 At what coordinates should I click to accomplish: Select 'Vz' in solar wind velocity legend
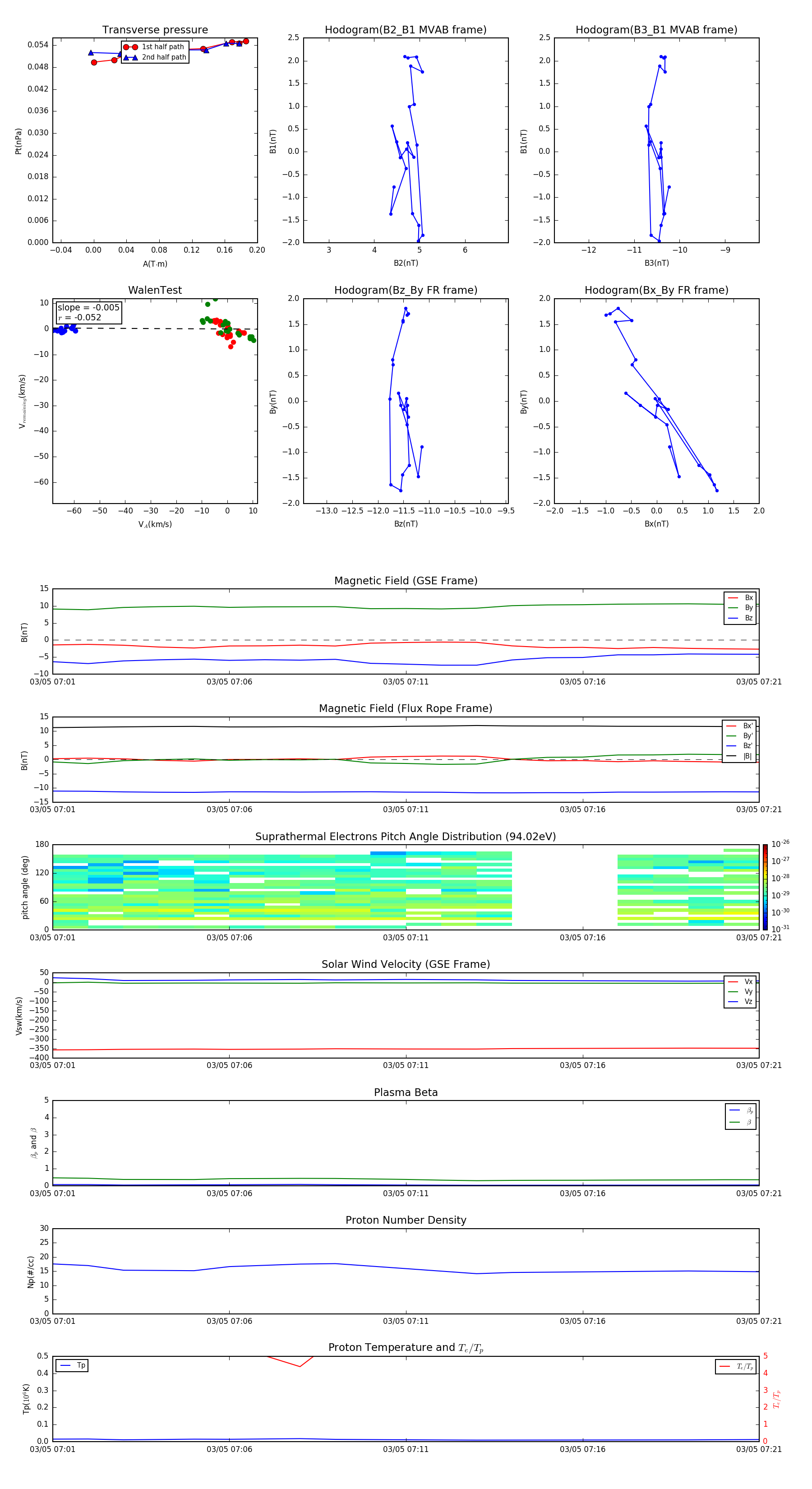click(740, 1002)
